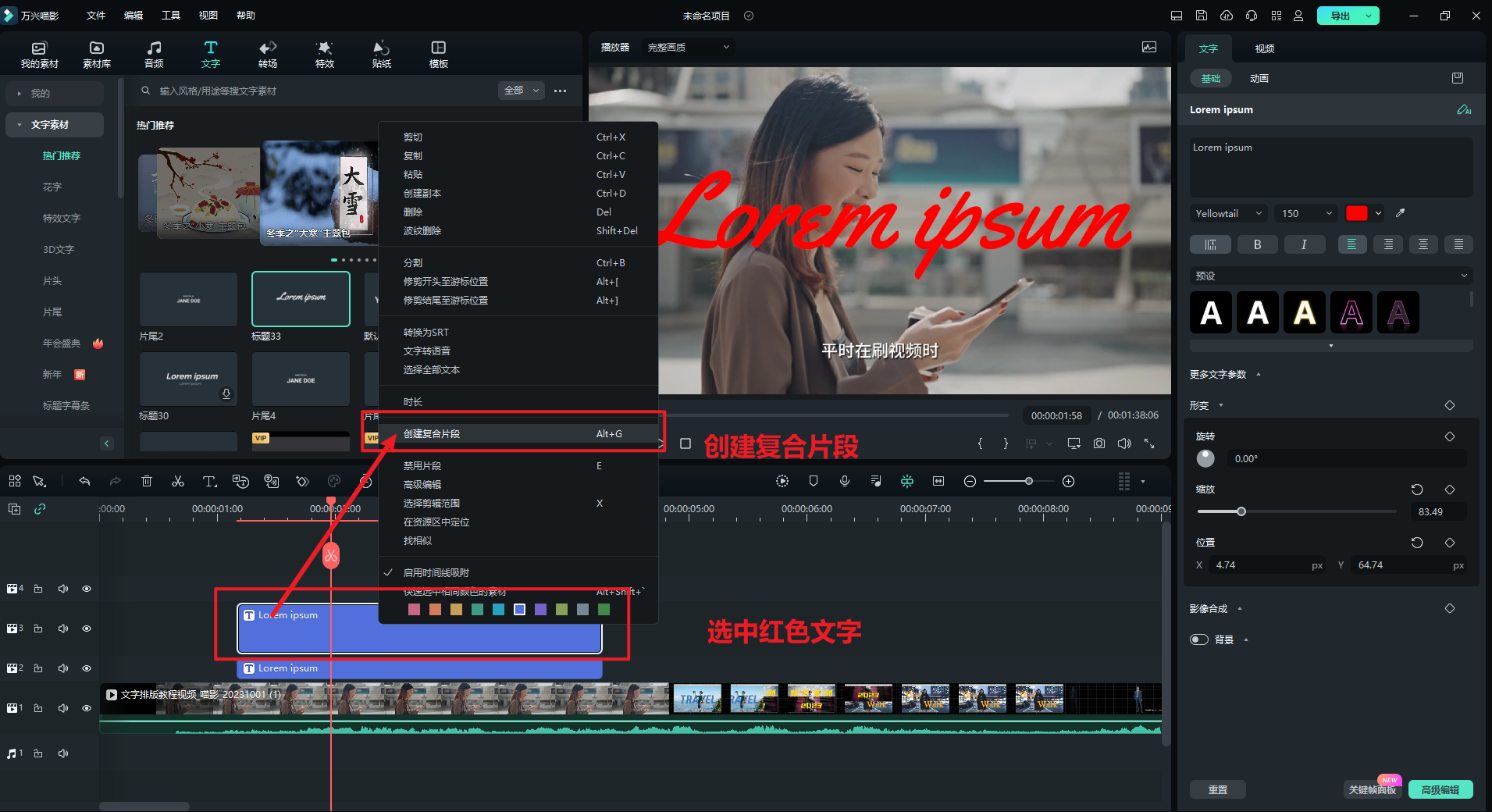Save the project with the floppy icon
Viewport: 1492px width, 812px height.
[x=1202, y=16]
